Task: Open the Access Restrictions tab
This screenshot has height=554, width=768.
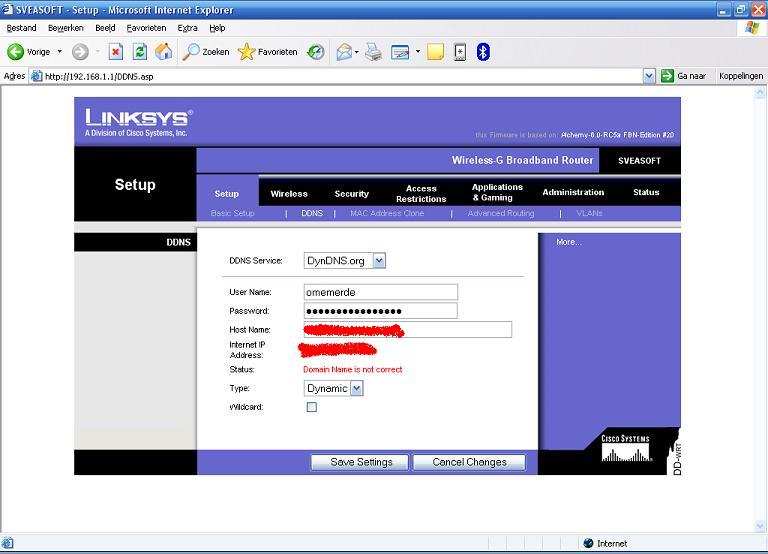Action: tap(421, 193)
